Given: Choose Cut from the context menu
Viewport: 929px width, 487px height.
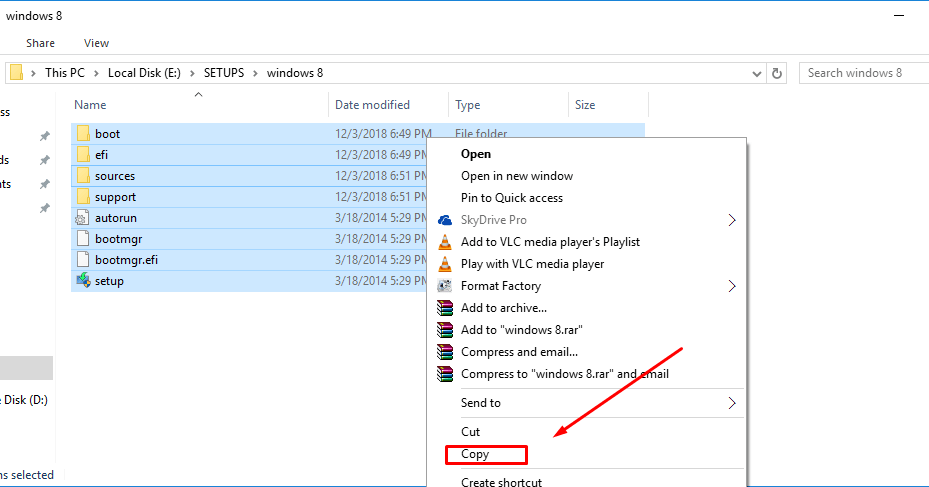Looking at the screenshot, I should [470, 432].
